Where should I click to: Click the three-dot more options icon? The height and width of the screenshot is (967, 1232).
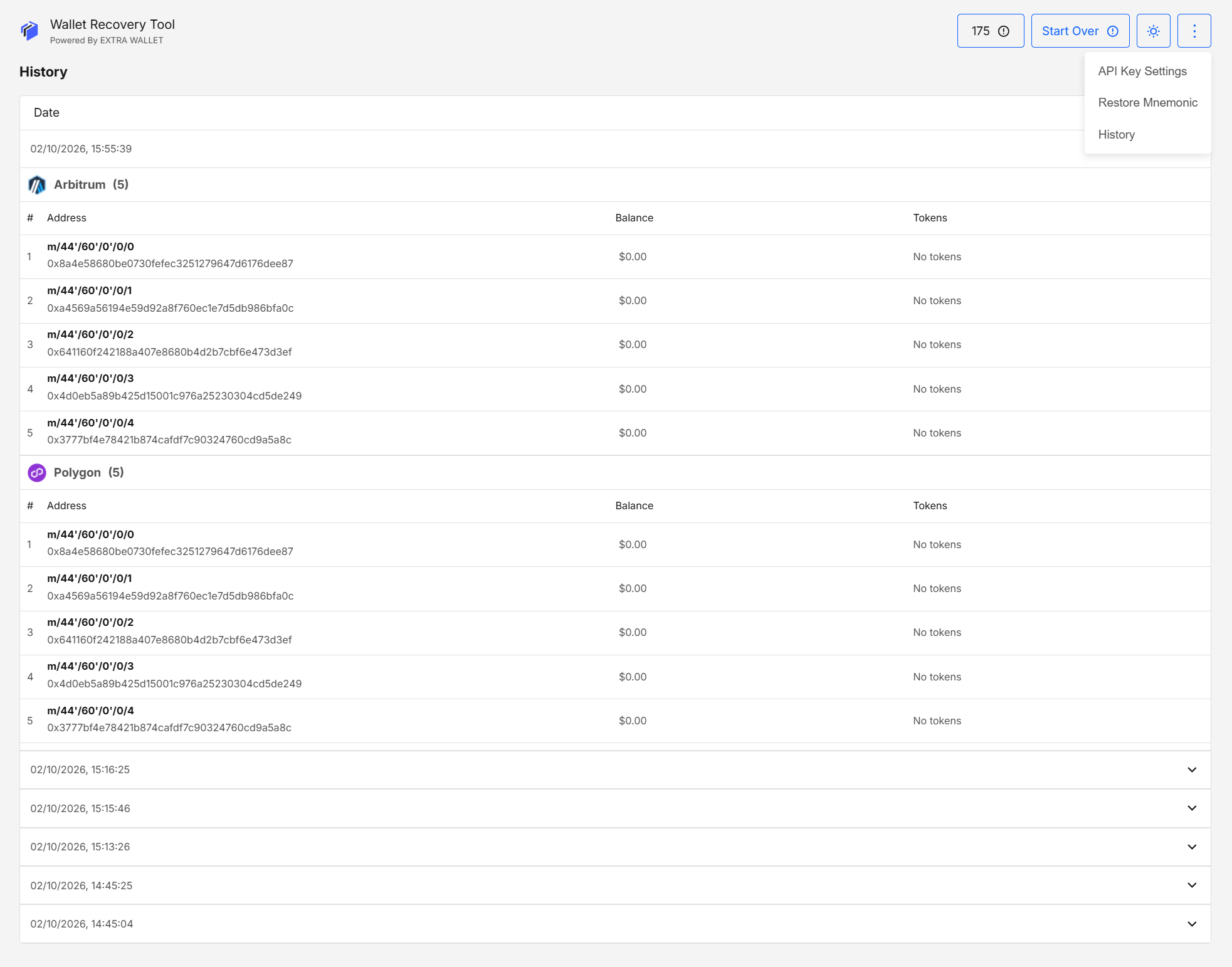pos(1194,31)
